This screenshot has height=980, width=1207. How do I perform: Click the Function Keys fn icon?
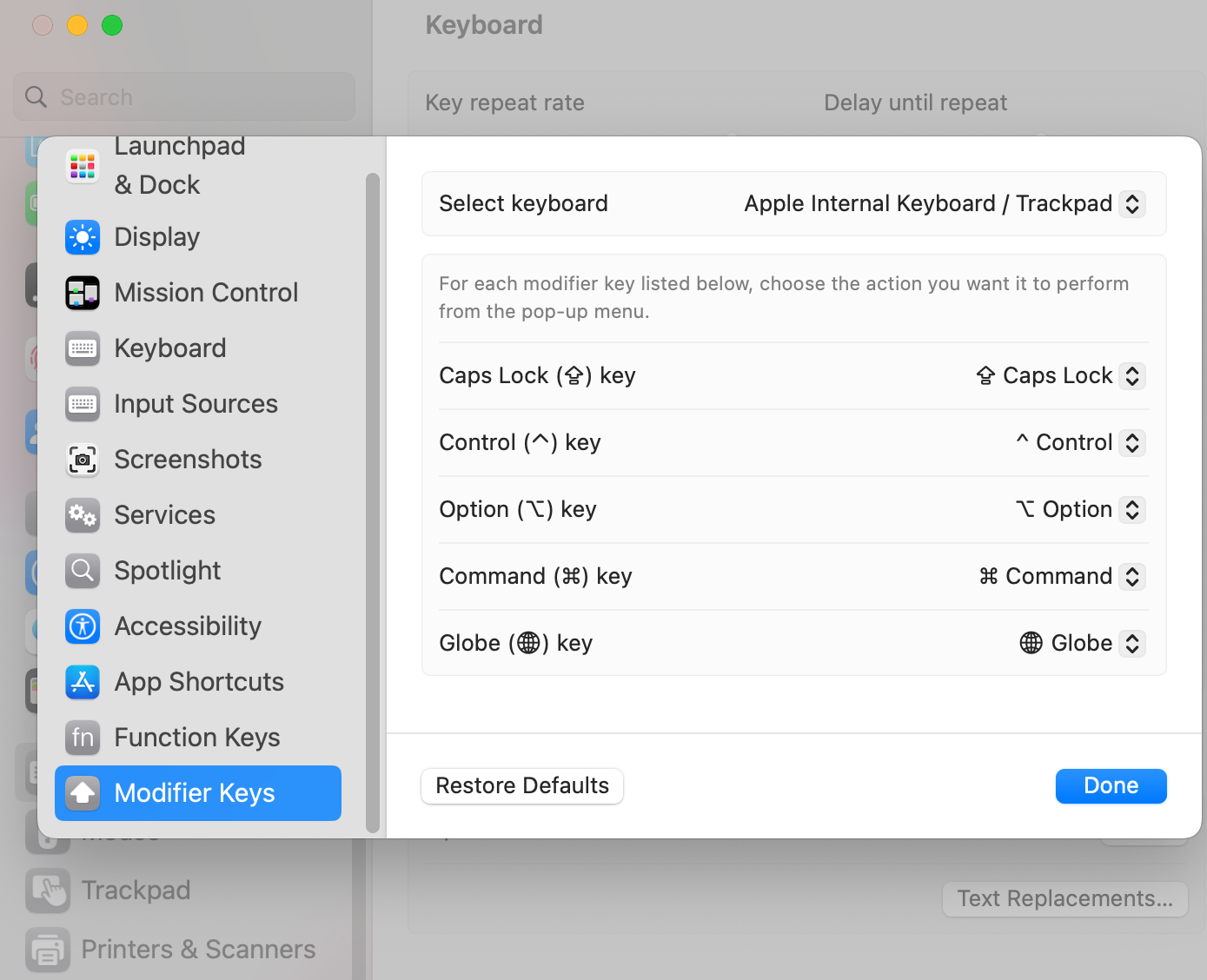pos(83,738)
